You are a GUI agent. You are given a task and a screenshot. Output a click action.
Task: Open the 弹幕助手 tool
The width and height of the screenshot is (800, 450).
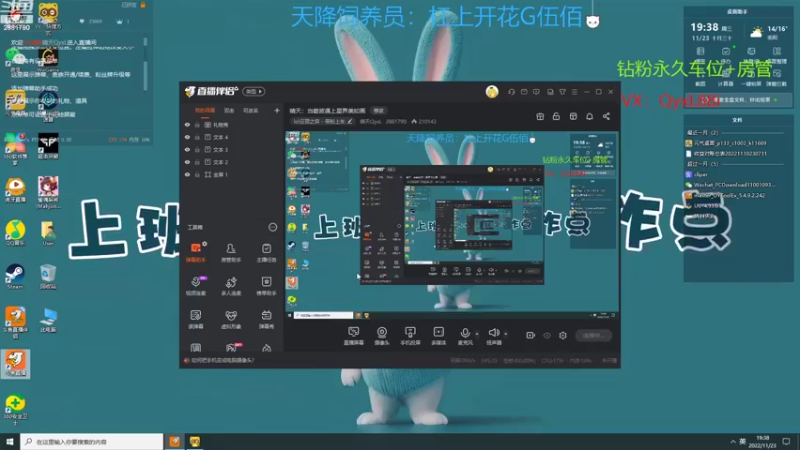click(196, 253)
